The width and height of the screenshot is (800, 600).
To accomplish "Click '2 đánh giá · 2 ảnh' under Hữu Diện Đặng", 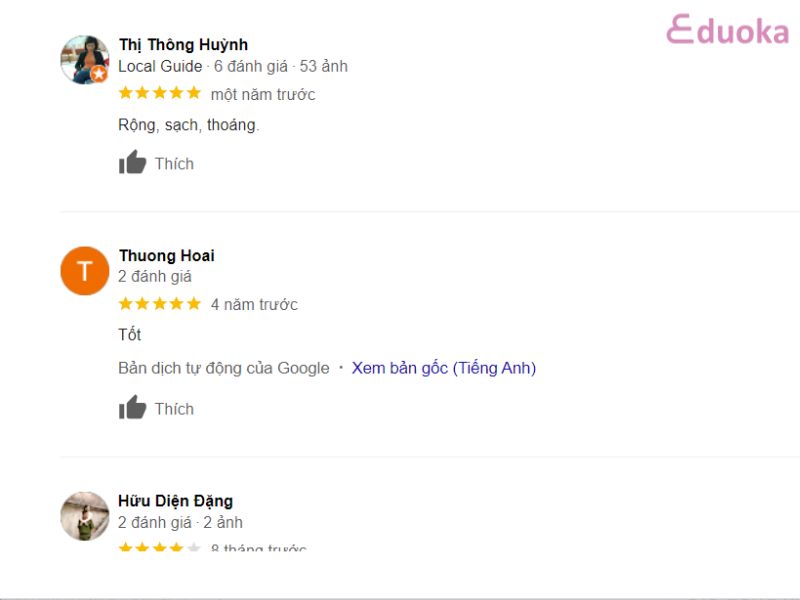I will pyautogui.click(x=180, y=522).
